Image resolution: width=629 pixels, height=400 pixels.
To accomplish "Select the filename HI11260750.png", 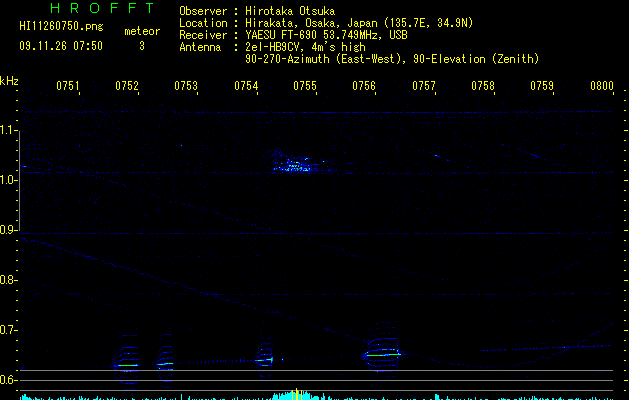I will click(x=61, y=27).
